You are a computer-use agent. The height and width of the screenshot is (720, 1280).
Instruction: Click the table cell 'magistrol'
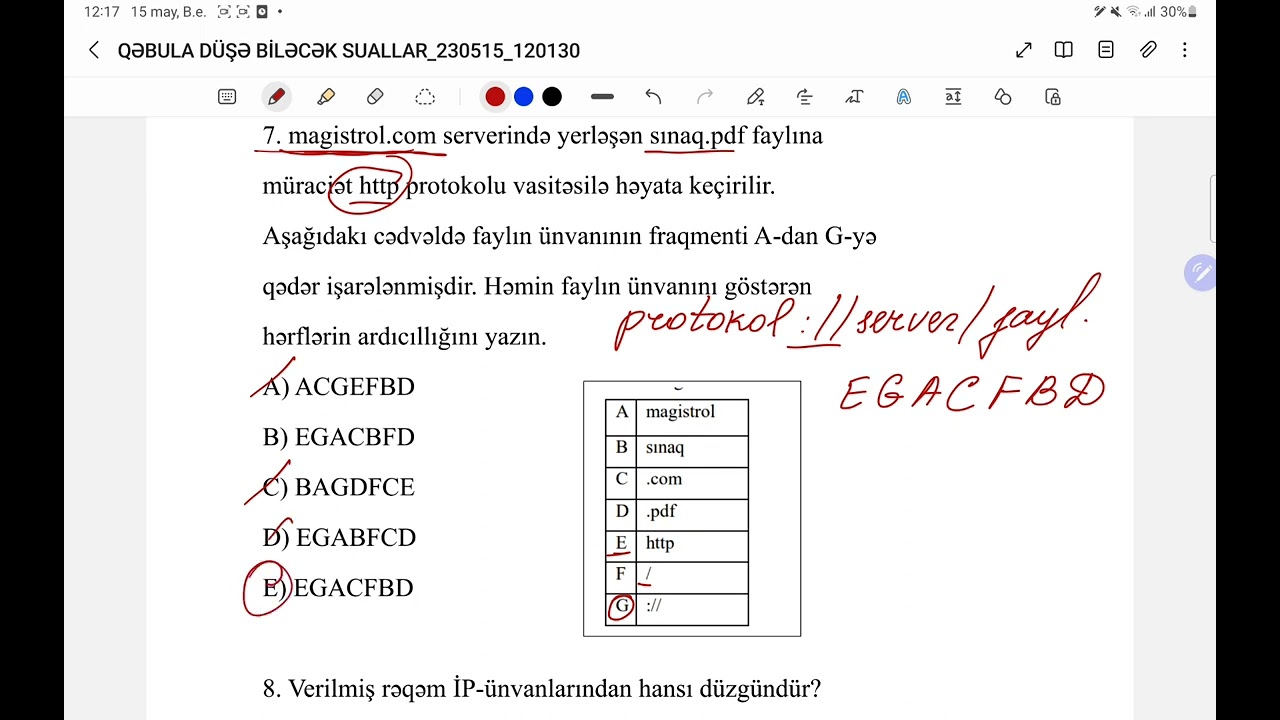(692, 416)
